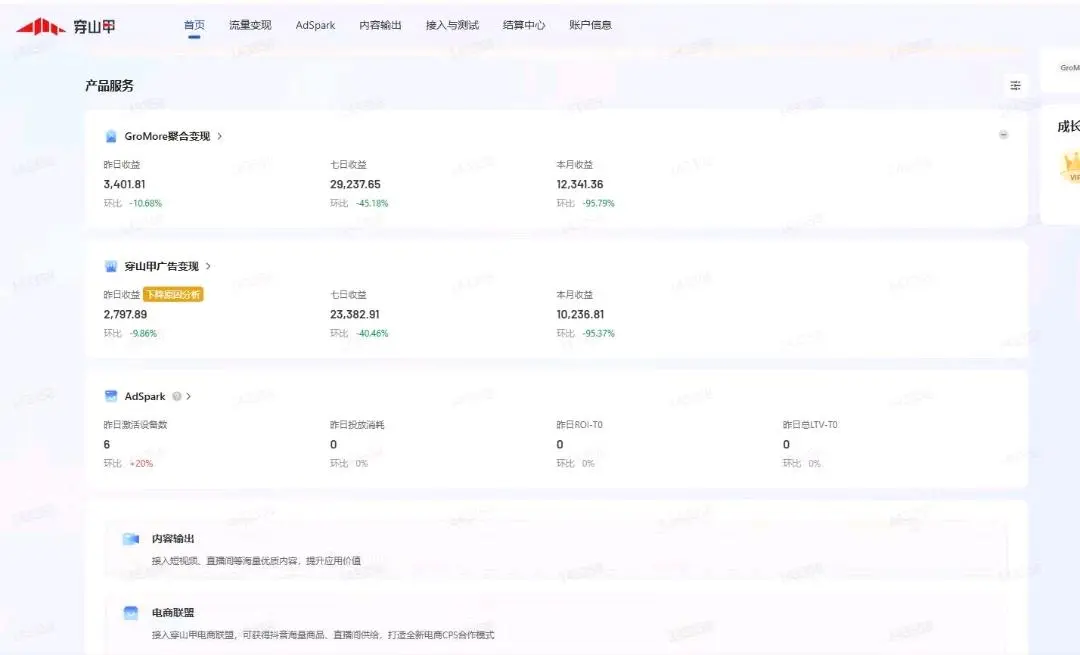The image size is (1080, 655).
Task: Click the -95.37% change figure
Action: click(x=599, y=333)
